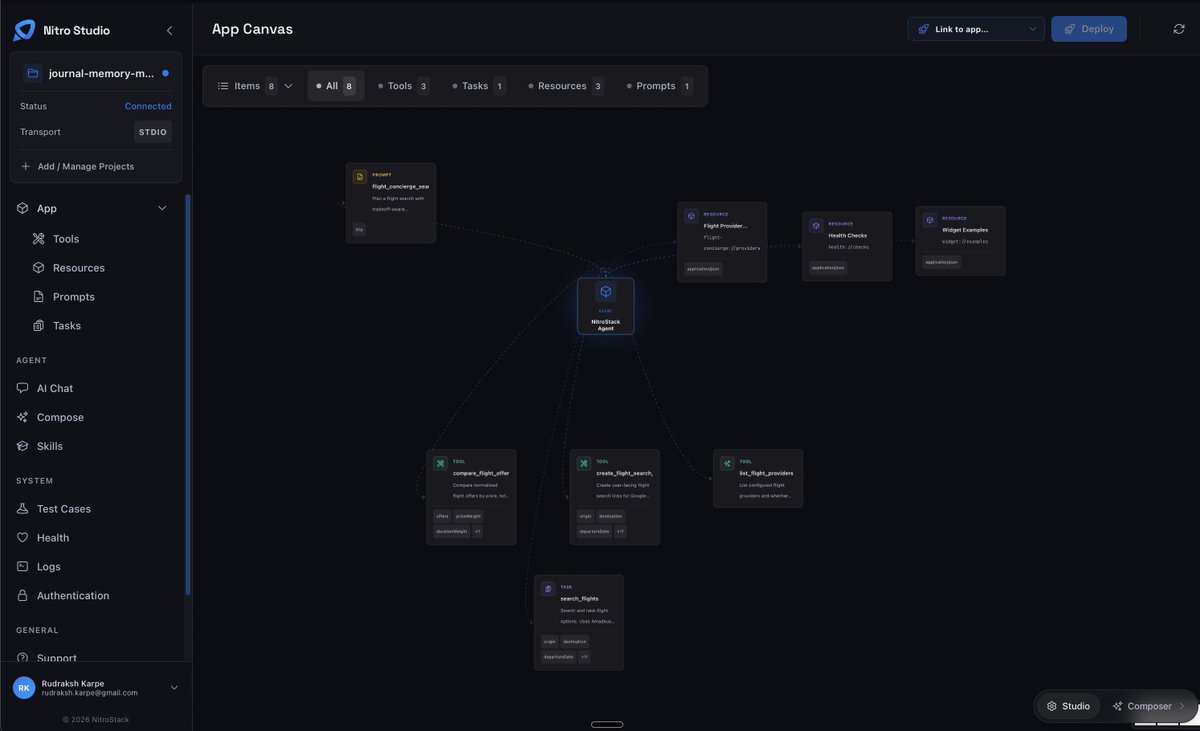Click the flight_concierge prompt node icon
The width and height of the screenshot is (1200, 731).
tap(360, 177)
